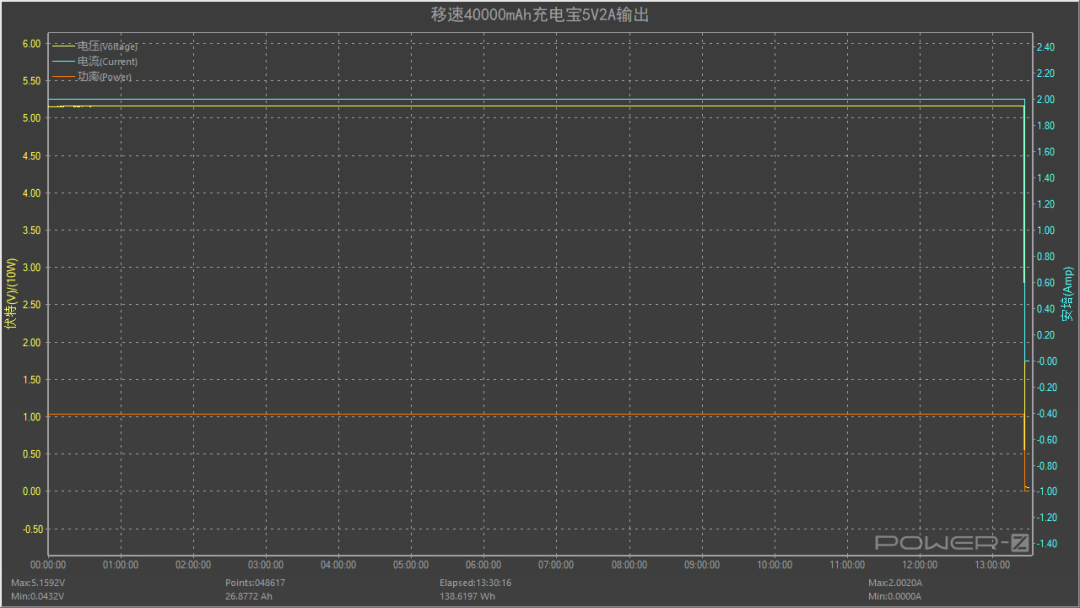This screenshot has width=1080, height=608.
Task: Click the 5.50 voltage axis label
Action: pos(32,81)
